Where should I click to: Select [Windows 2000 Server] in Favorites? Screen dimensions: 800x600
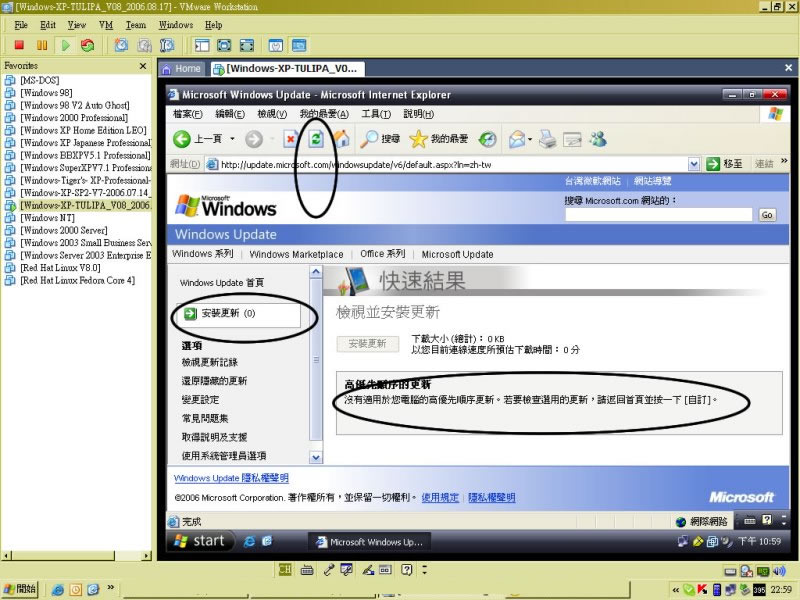[64, 230]
